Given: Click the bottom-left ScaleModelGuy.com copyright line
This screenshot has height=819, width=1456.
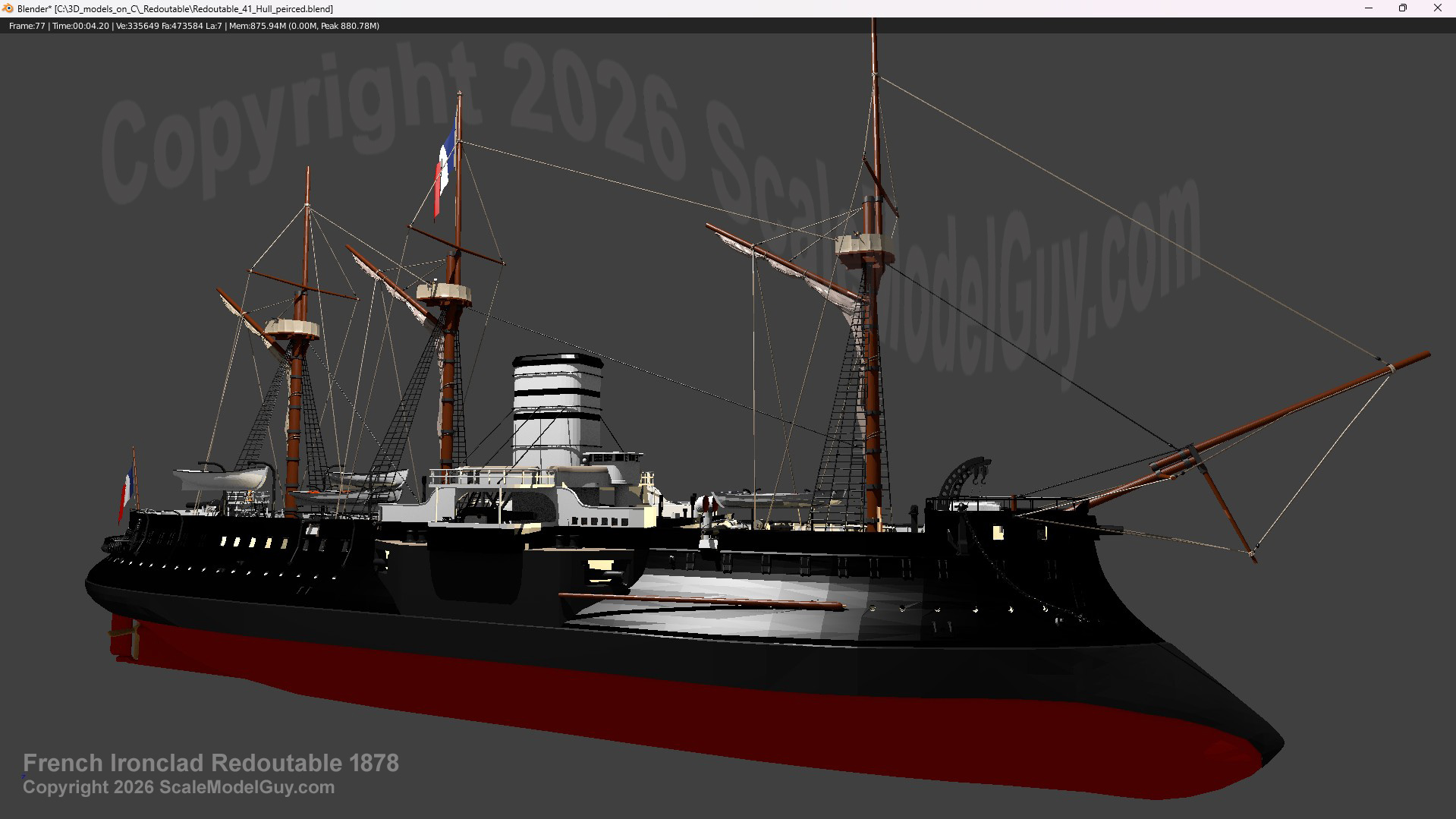Looking at the screenshot, I should 178,787.
